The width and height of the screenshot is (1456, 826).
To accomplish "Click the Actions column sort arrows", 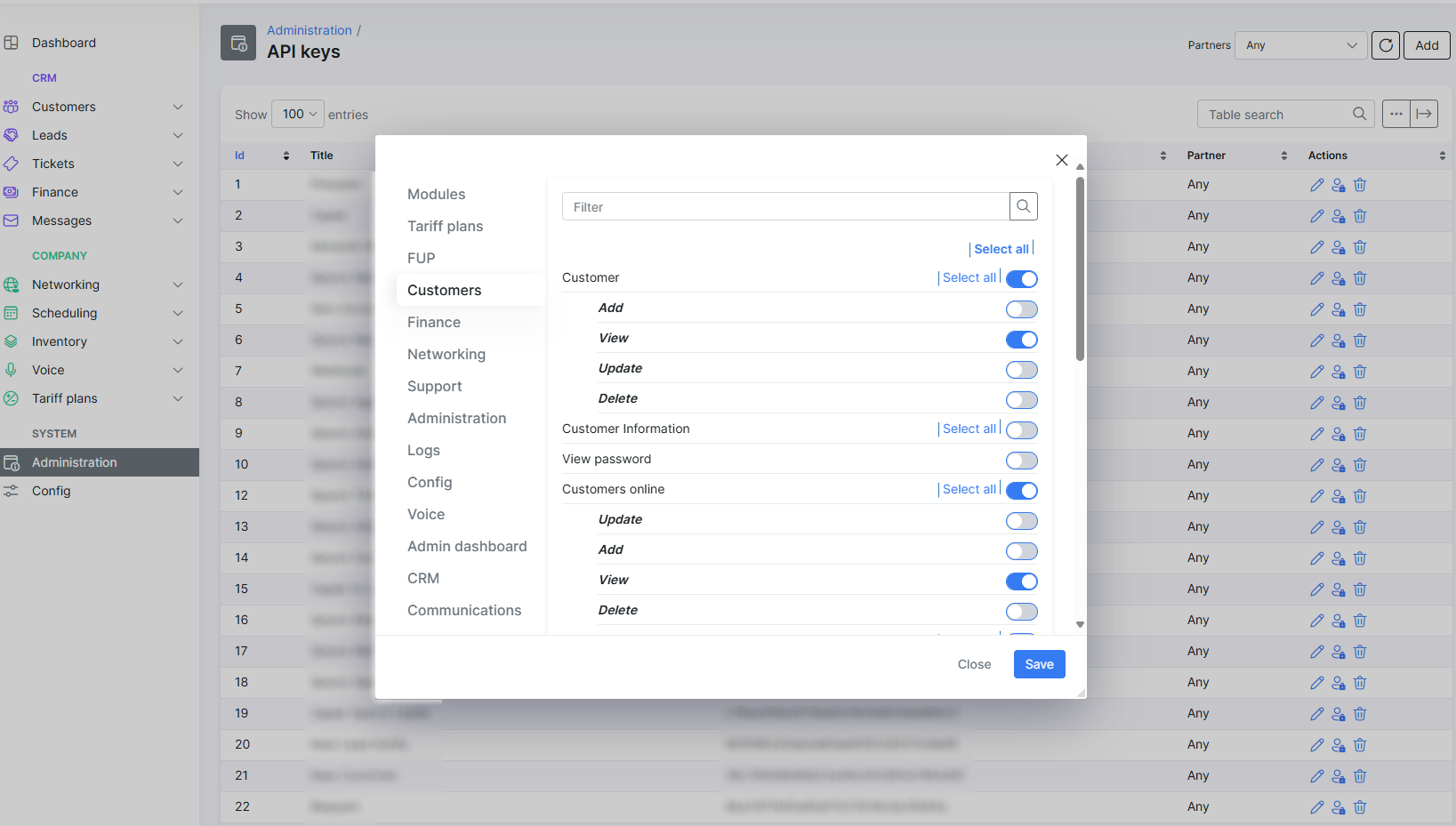I will point(1443,156).
